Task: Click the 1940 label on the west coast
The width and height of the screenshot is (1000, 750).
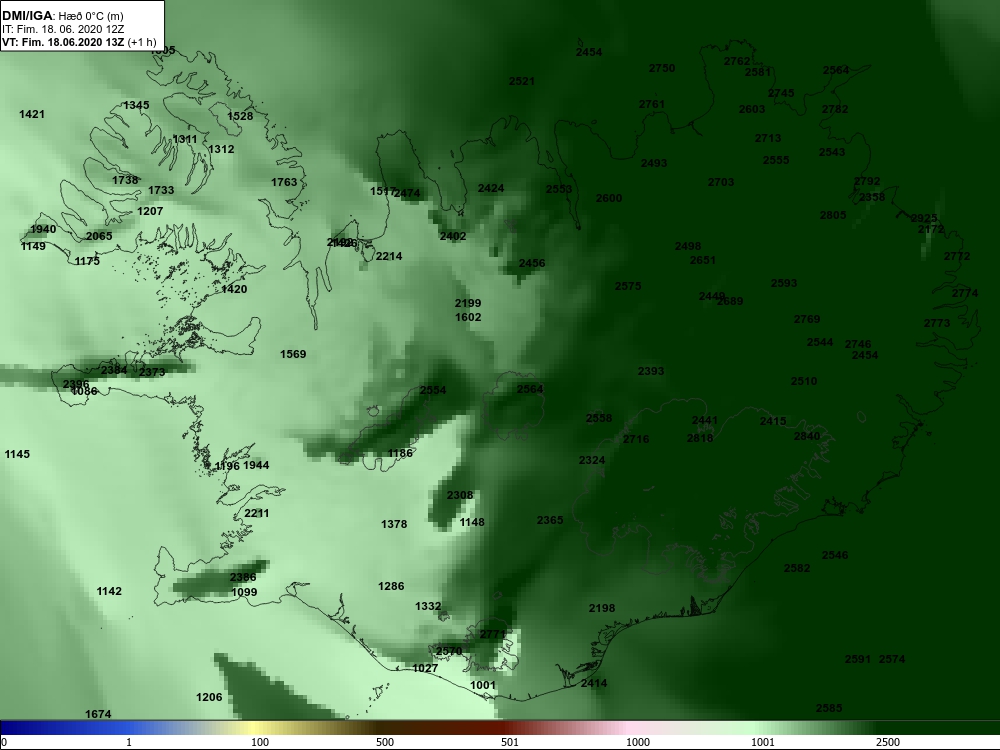Action: click(x=43, y=230)
